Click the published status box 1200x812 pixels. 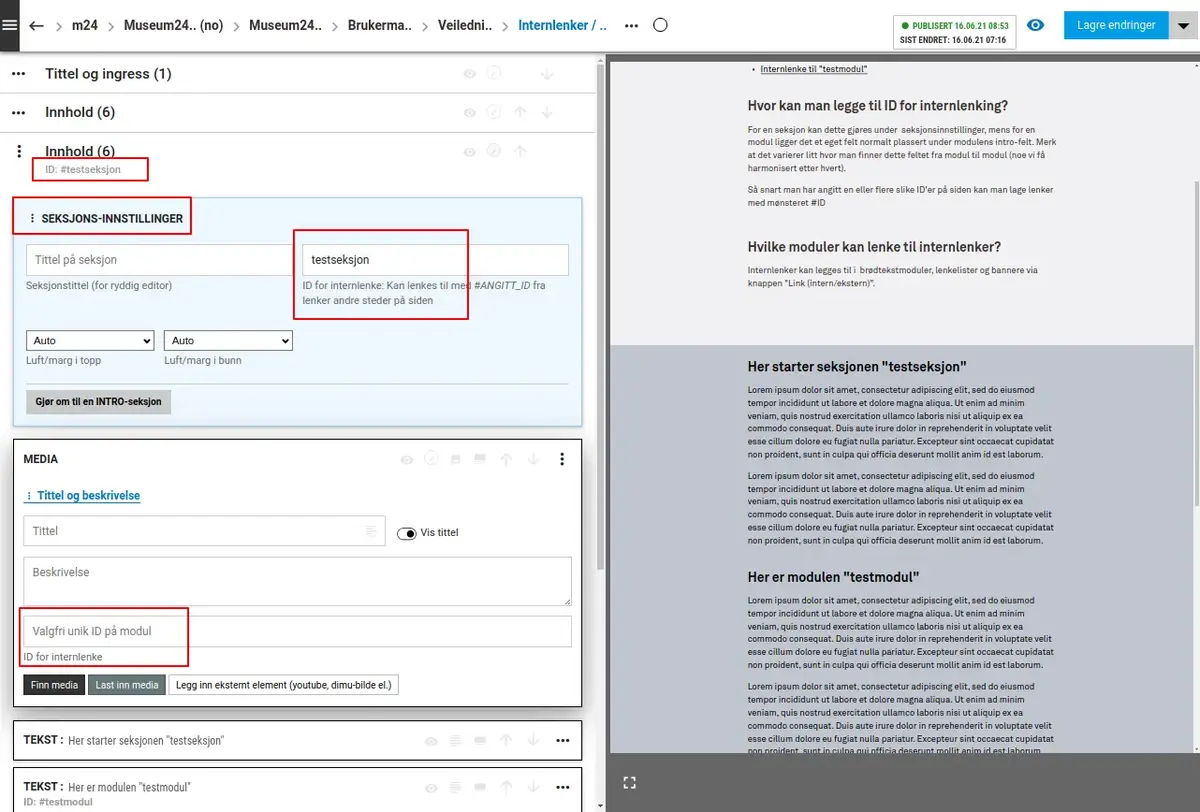[x=954, y=32]
